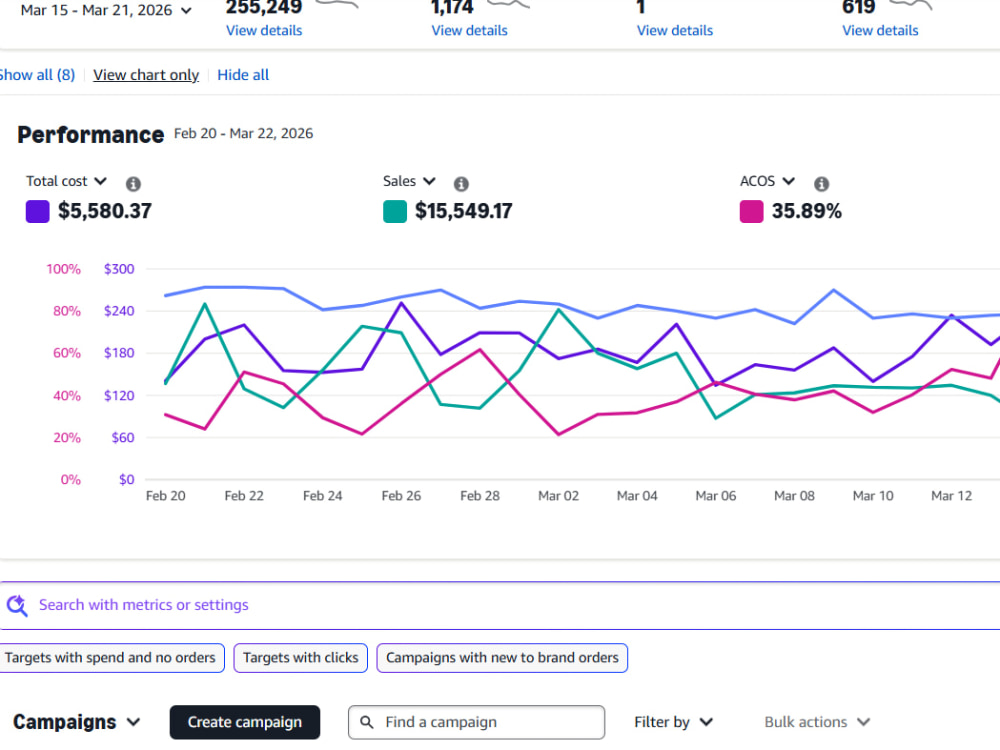Click the 60% axis label
The height and width of the screenshot is (750, 1000).
pyautogui.click(x=67, y=353)
